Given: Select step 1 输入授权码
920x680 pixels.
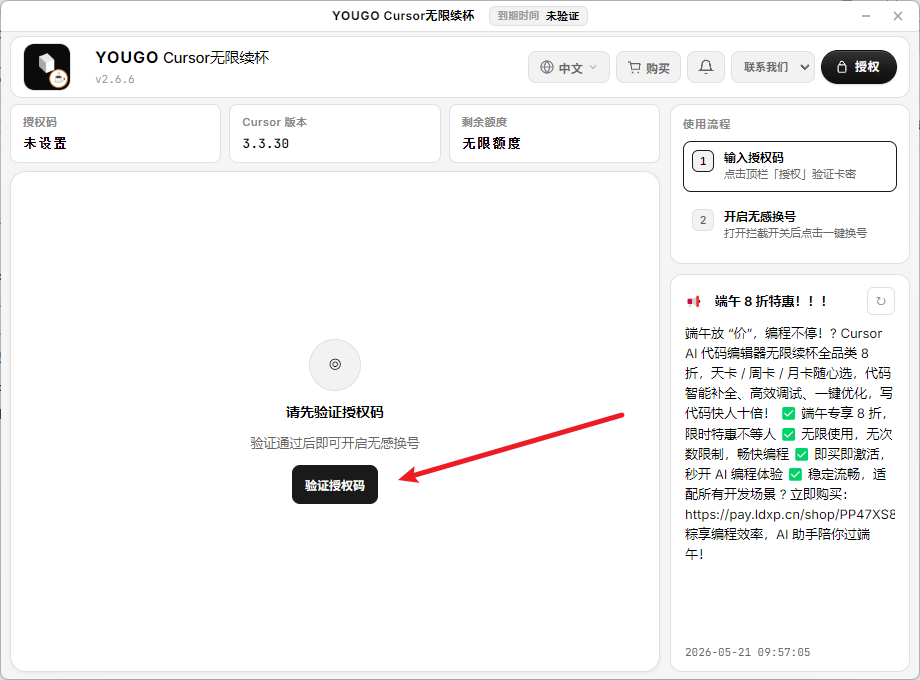Looking at the screenshot, I should pyautogui.click(x=790, y=166).
